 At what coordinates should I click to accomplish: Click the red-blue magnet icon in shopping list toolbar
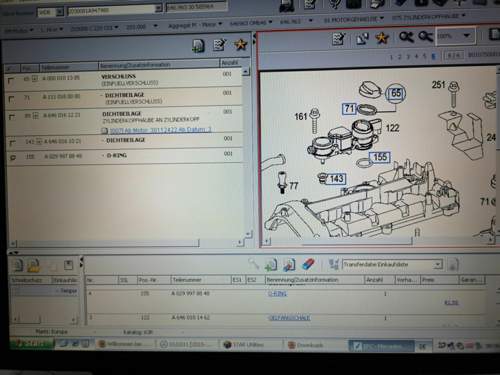(309, 265)
